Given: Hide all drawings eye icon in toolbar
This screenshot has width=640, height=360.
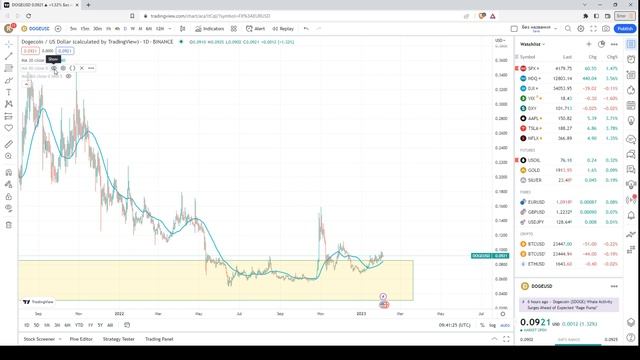Looking at the screenshot, I should click(x=9, y=208).
